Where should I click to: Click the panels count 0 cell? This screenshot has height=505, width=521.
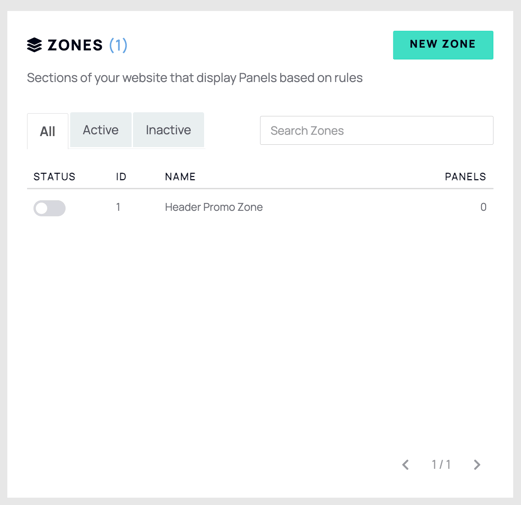point(483,207)
